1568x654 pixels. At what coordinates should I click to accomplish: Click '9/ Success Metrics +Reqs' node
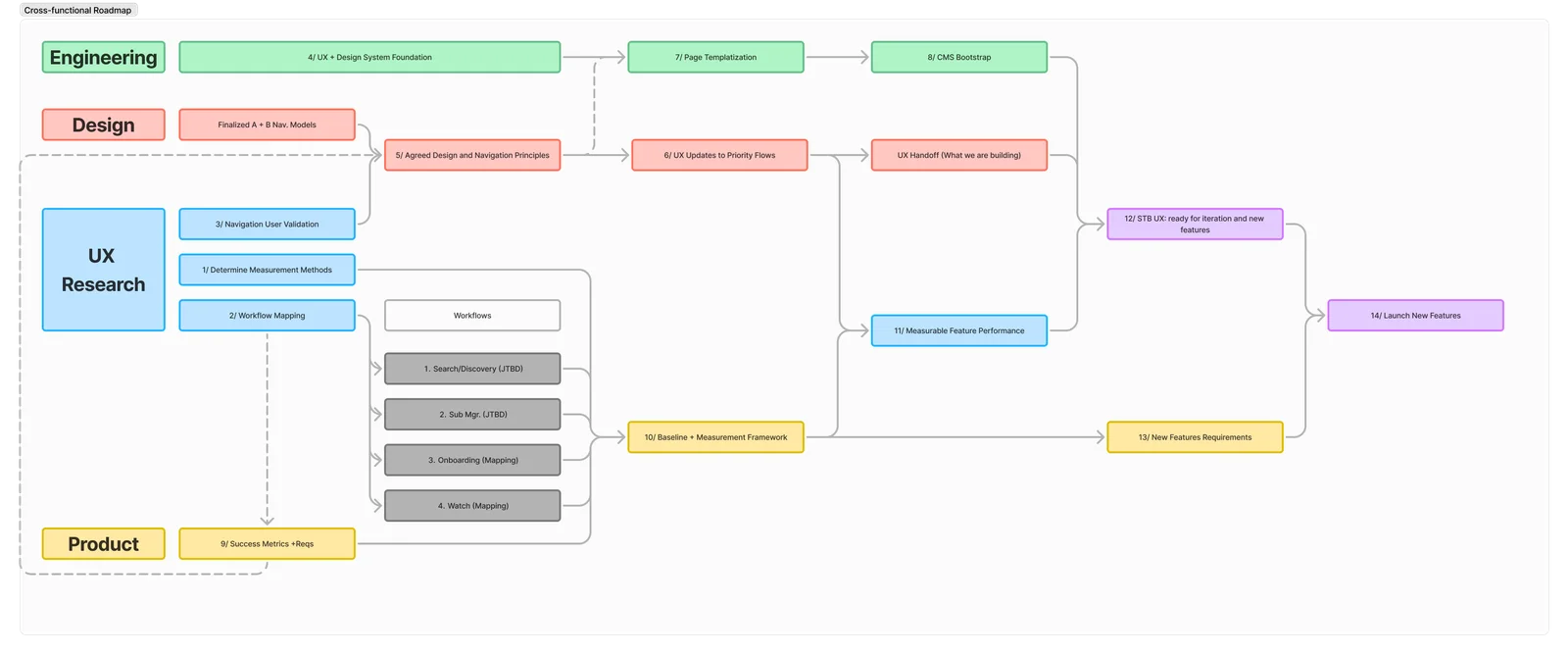pyautogui.click(x=267, y=543)
